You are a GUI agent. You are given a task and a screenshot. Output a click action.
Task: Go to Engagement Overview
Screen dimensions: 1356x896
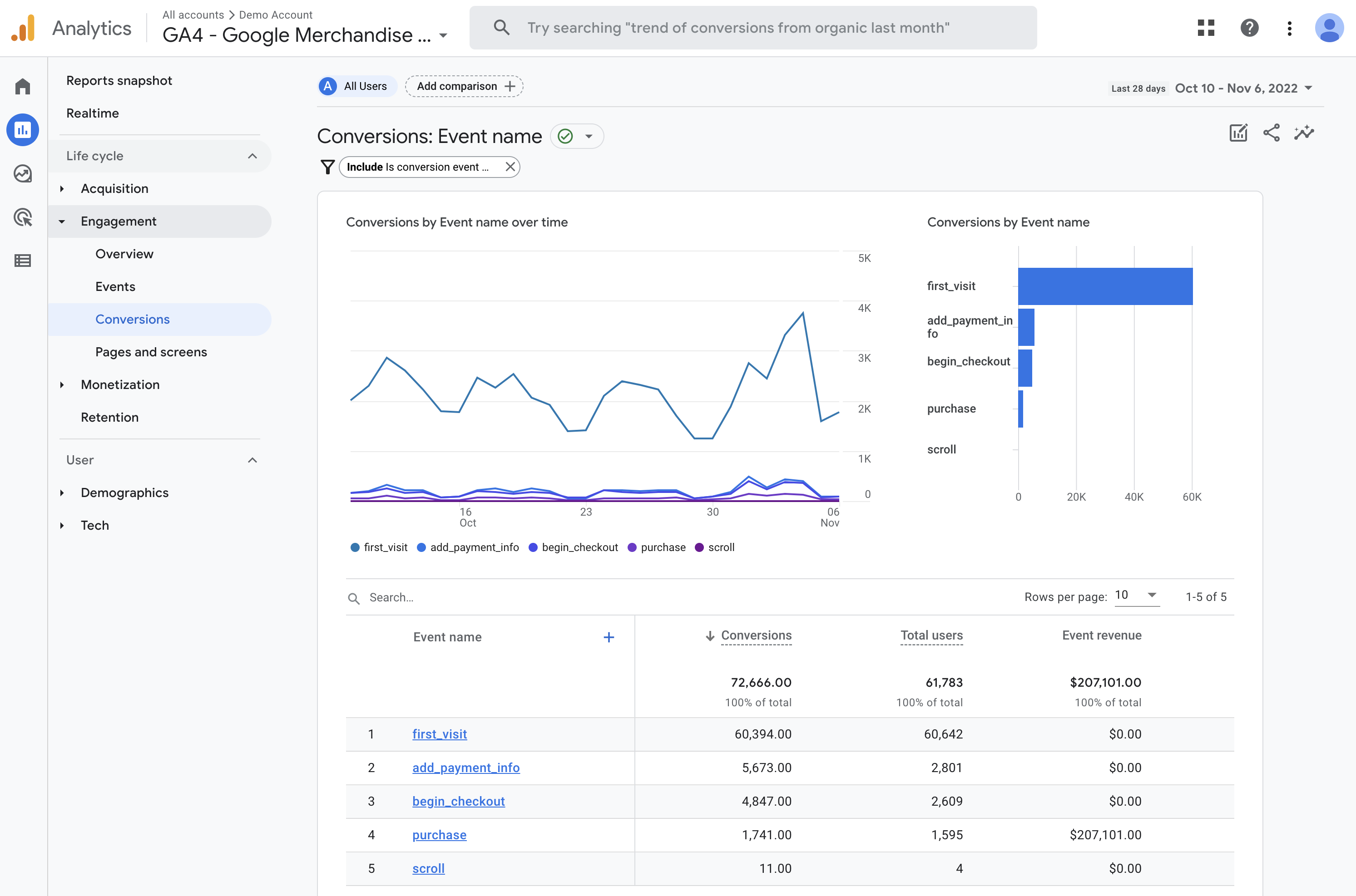(124, 254)
